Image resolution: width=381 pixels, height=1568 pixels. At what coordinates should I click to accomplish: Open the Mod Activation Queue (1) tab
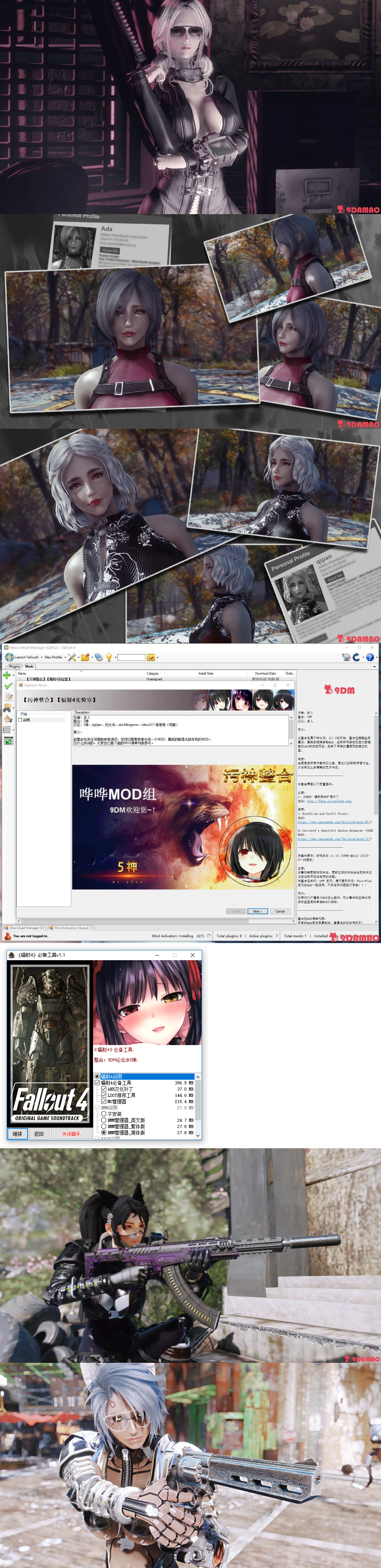pyautogui.click(x=71, y=927)
